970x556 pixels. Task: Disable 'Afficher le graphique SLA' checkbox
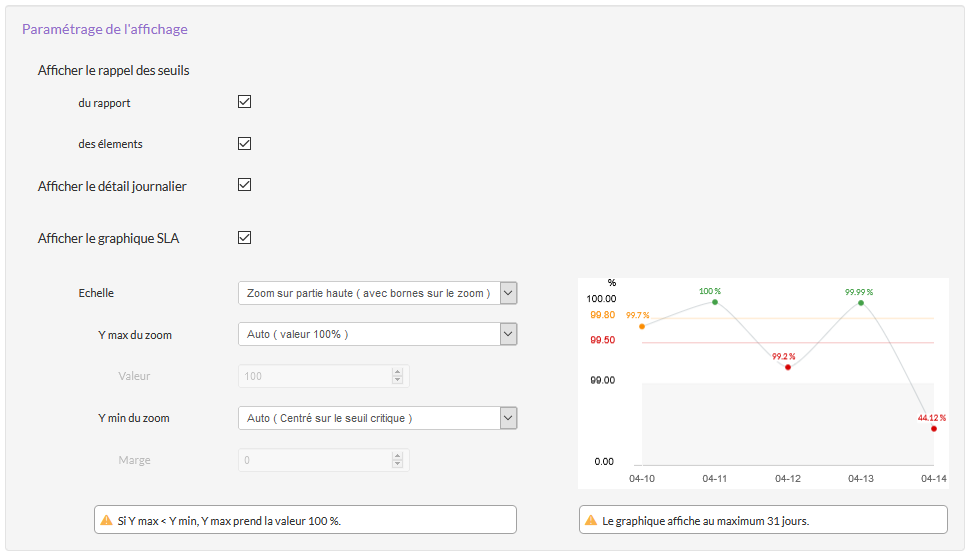click(244, 238)
